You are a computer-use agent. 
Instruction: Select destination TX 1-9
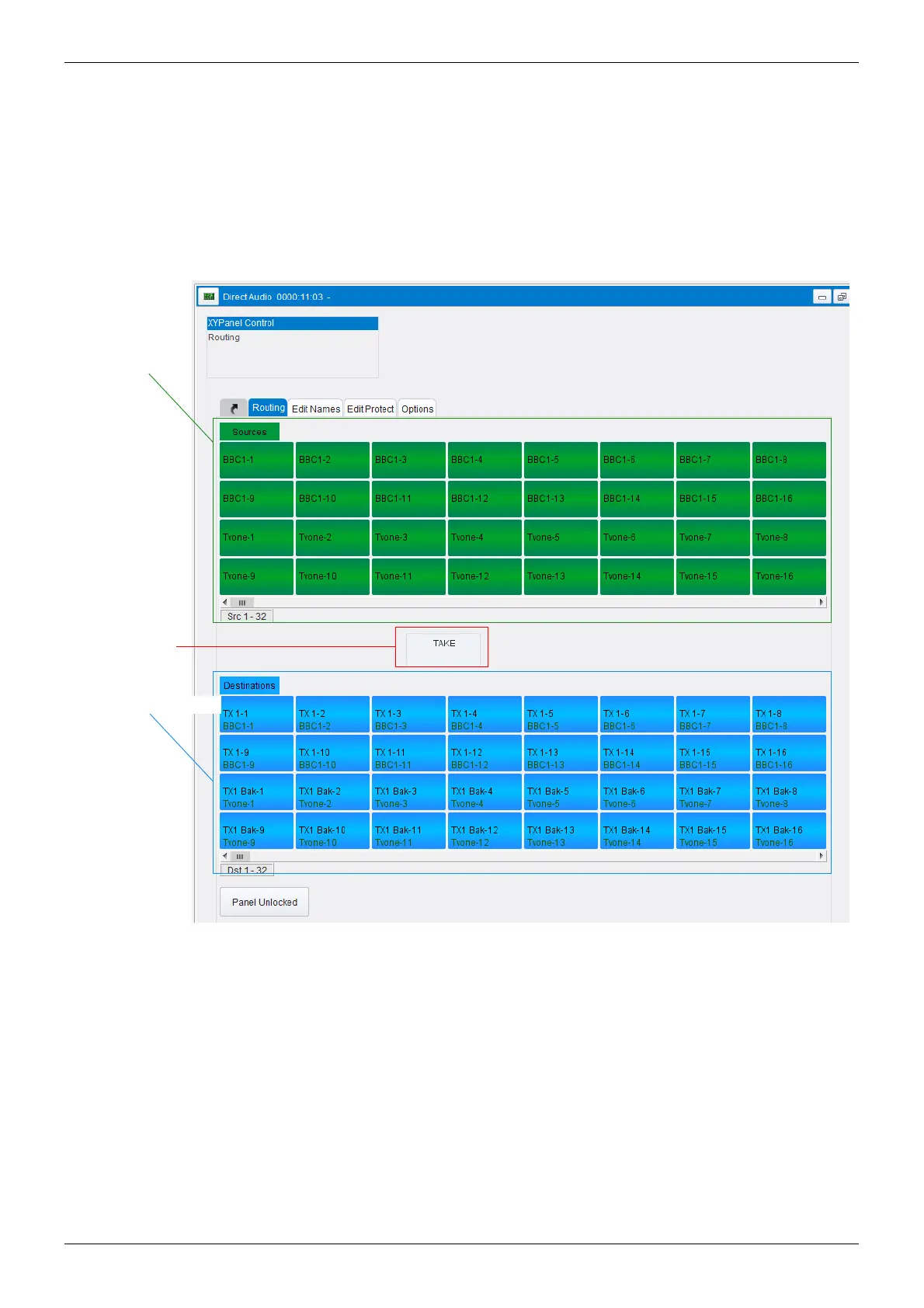tap(256, 753)
